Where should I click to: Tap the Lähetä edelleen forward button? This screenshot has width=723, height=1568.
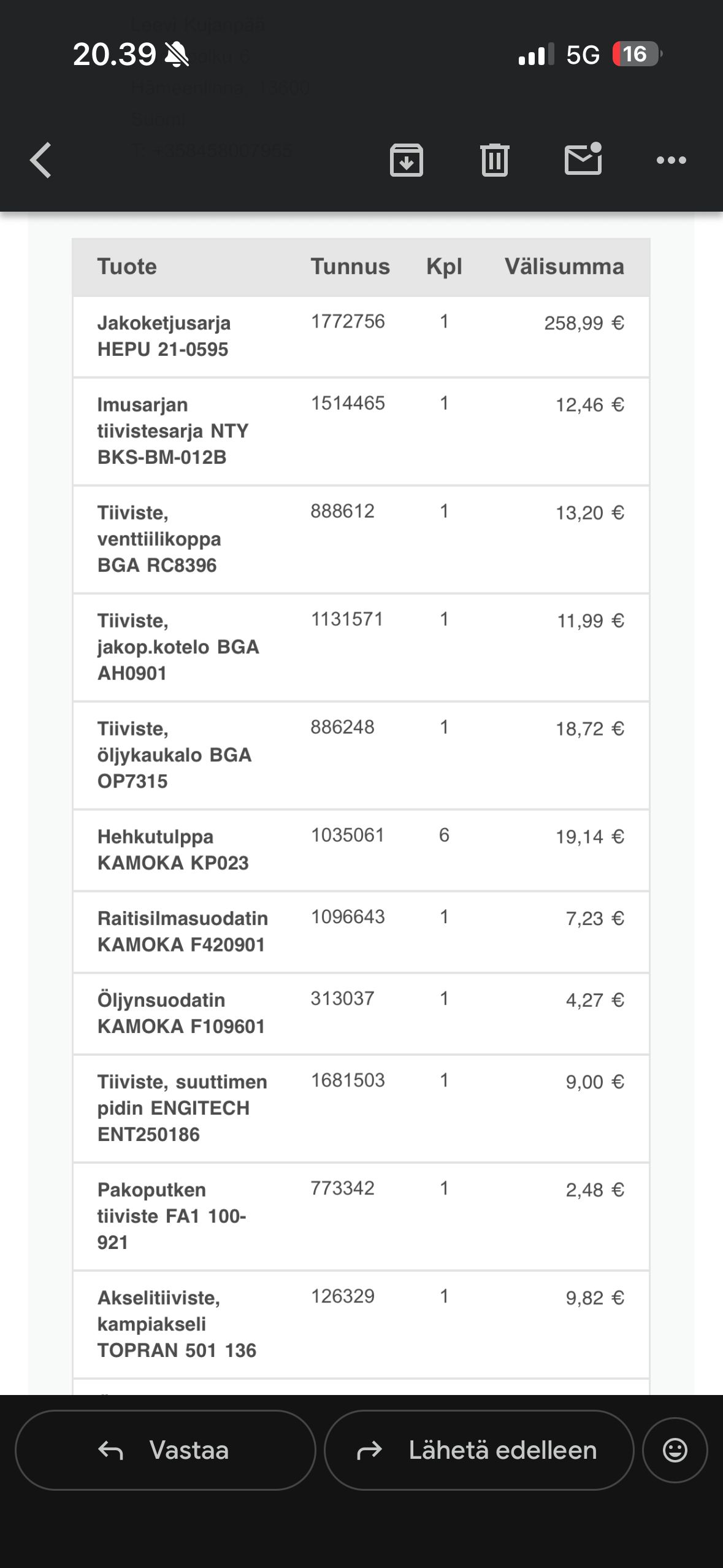(x=479, y=1450)
